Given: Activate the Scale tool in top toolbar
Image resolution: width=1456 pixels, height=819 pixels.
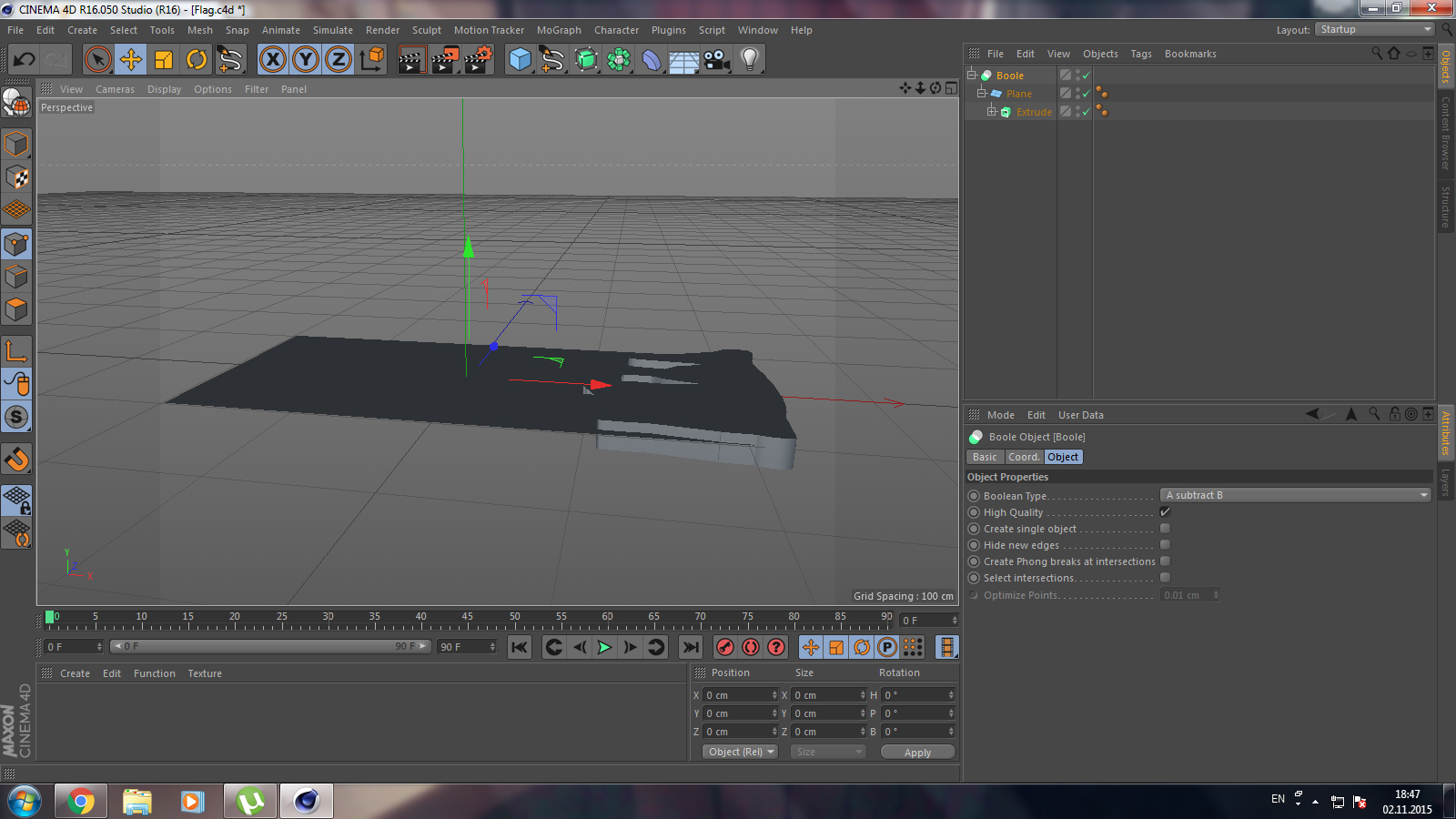Looking at the screenshot, I should [x=164, y=60].
